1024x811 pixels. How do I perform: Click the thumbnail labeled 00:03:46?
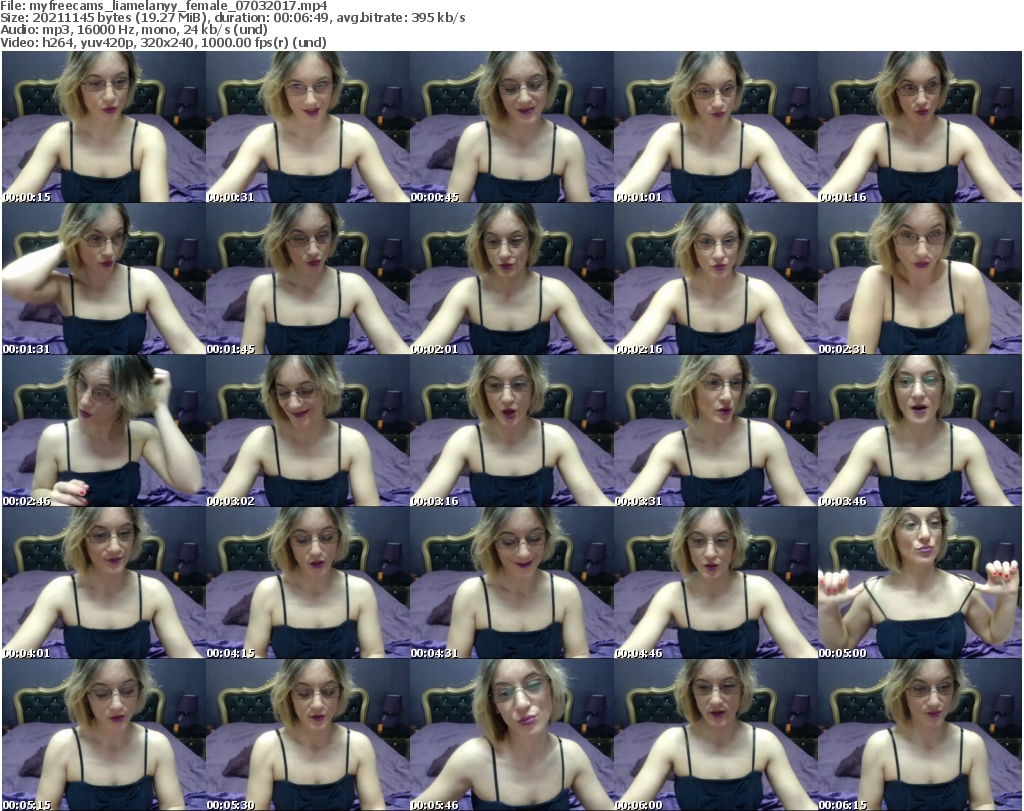coord(920,431)
